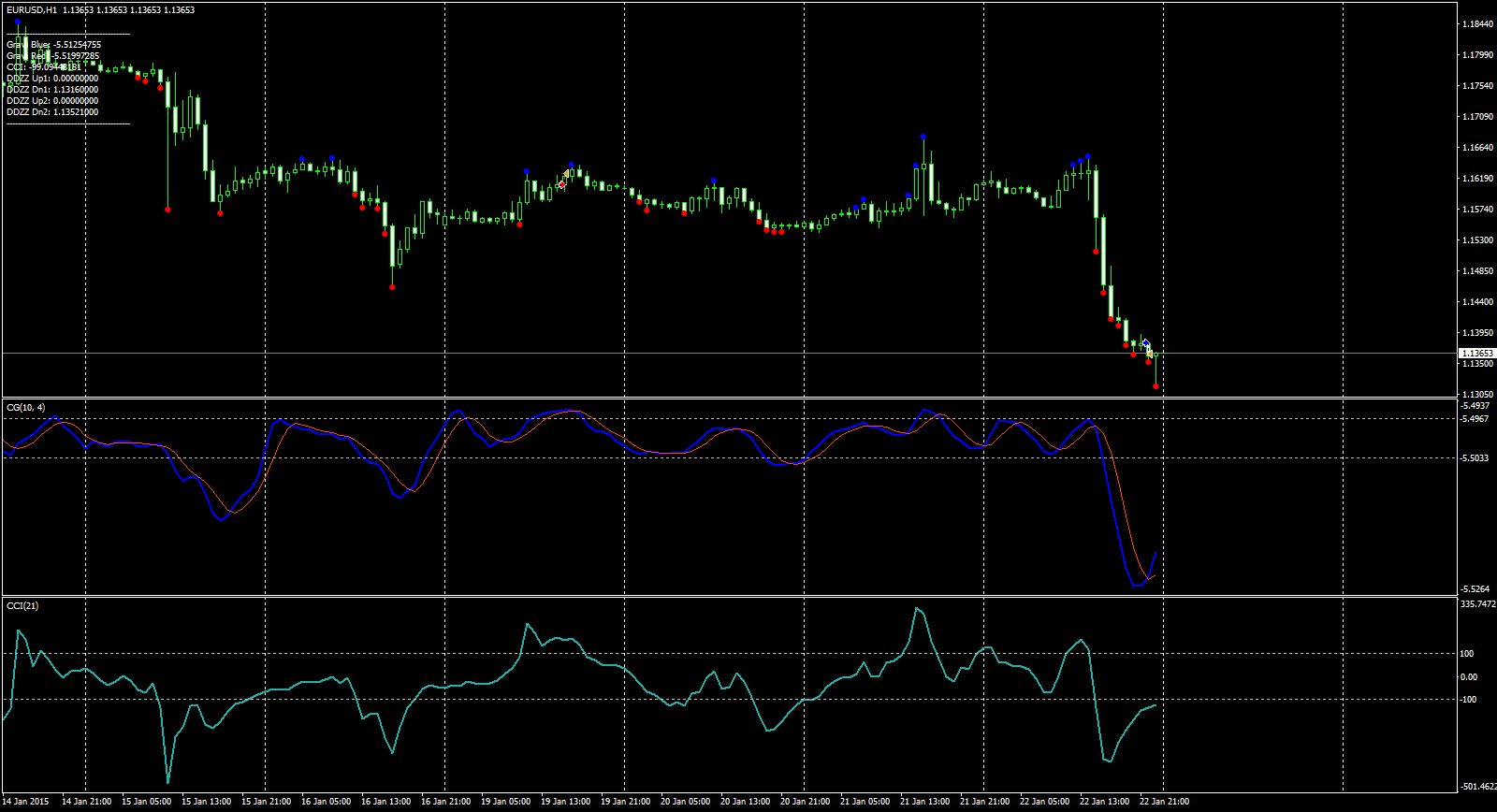
Task: Select the 'DDZZ Dn1: 1.13160000' line
Action: point(52,90)
